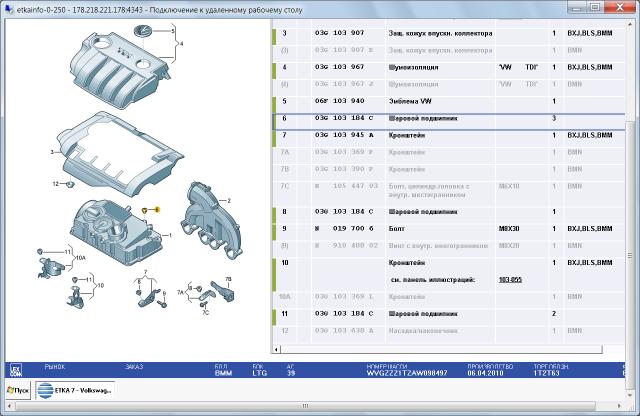Click the production date '06.04.2010'
Image resolution: width=640 pixels, height=416 pixels.
485,373
